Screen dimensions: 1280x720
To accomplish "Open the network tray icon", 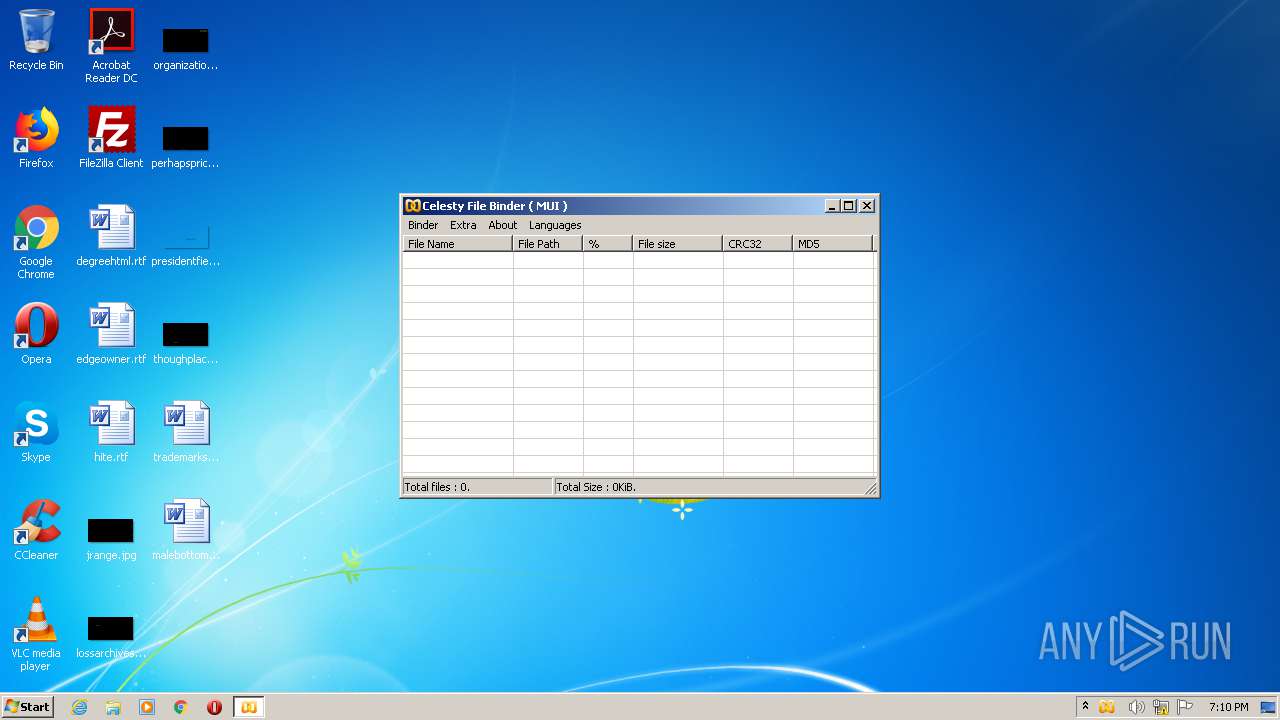I will coord(1161,707).
